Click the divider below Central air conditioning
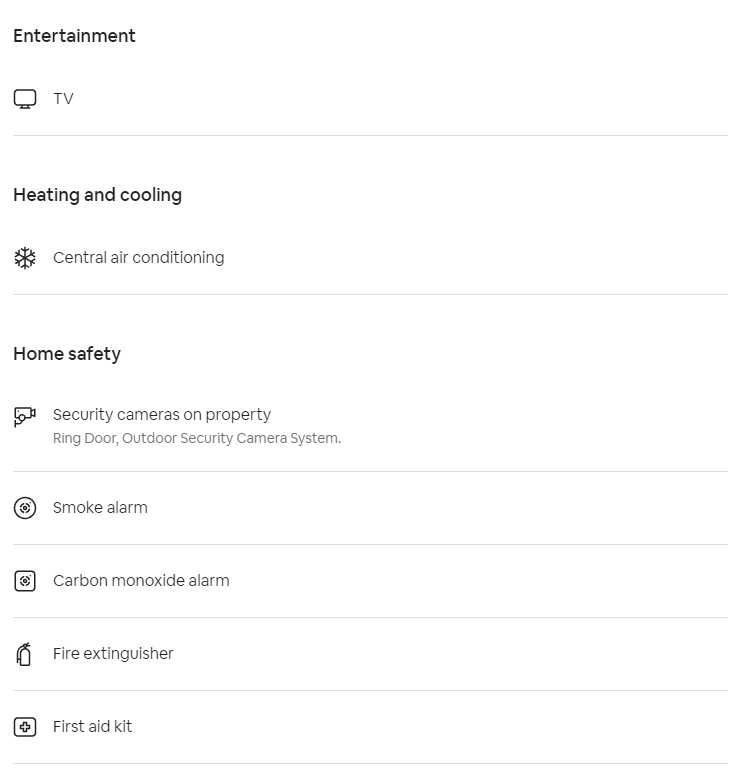745x779 pixels. point(370,295)
